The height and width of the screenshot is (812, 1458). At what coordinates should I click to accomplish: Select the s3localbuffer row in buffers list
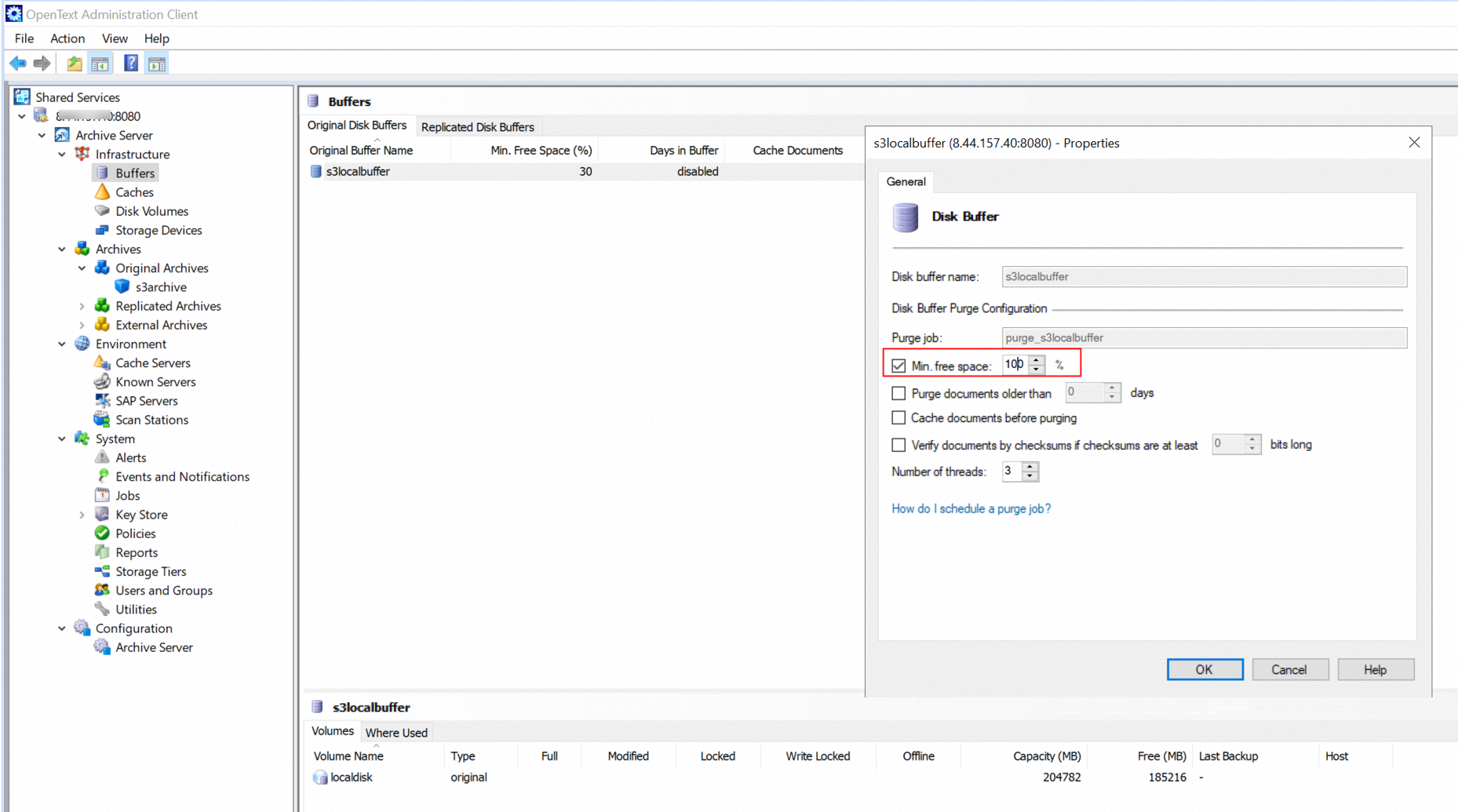[x=581, y=172]
